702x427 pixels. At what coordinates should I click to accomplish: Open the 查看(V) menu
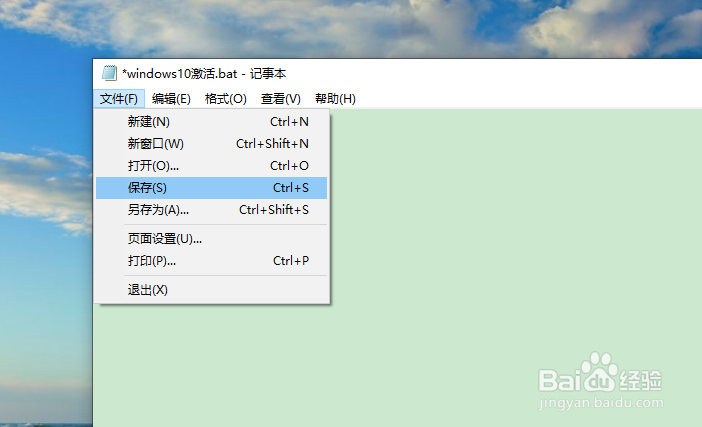click(281, 99)
